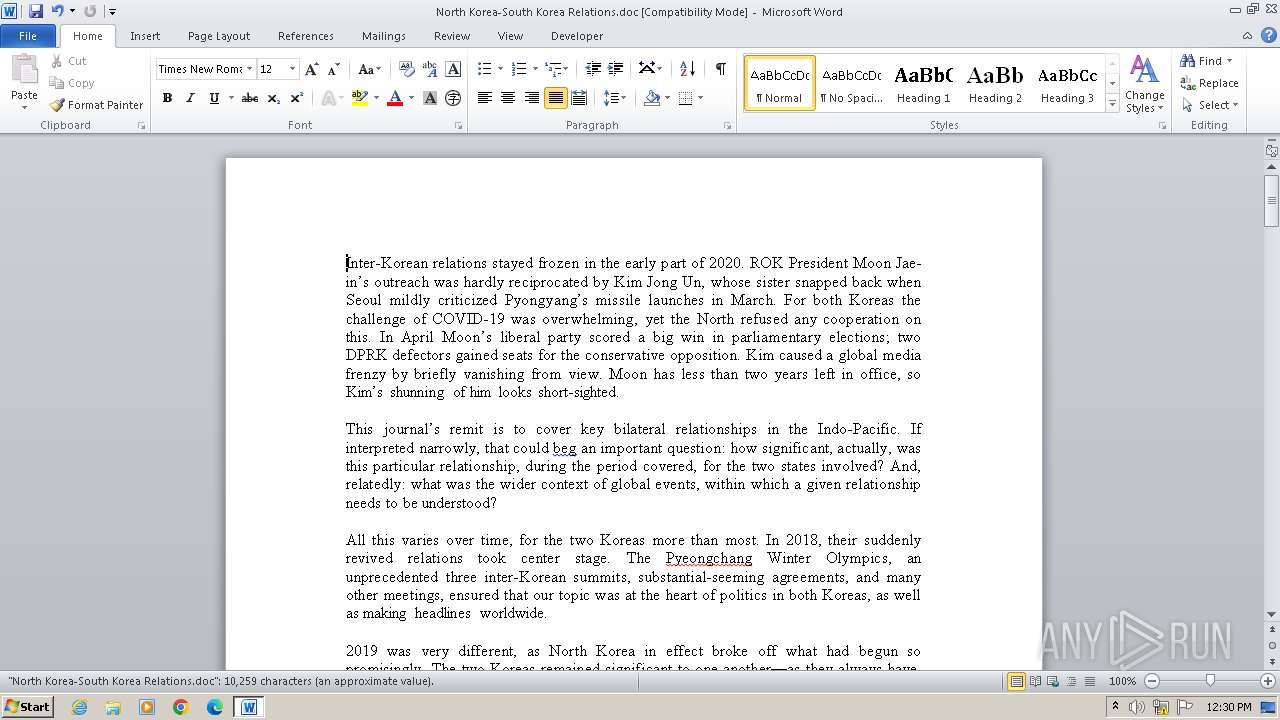The image size is (1280, 720).
Task: Toggle italic formatting
Action: point(190,98)
